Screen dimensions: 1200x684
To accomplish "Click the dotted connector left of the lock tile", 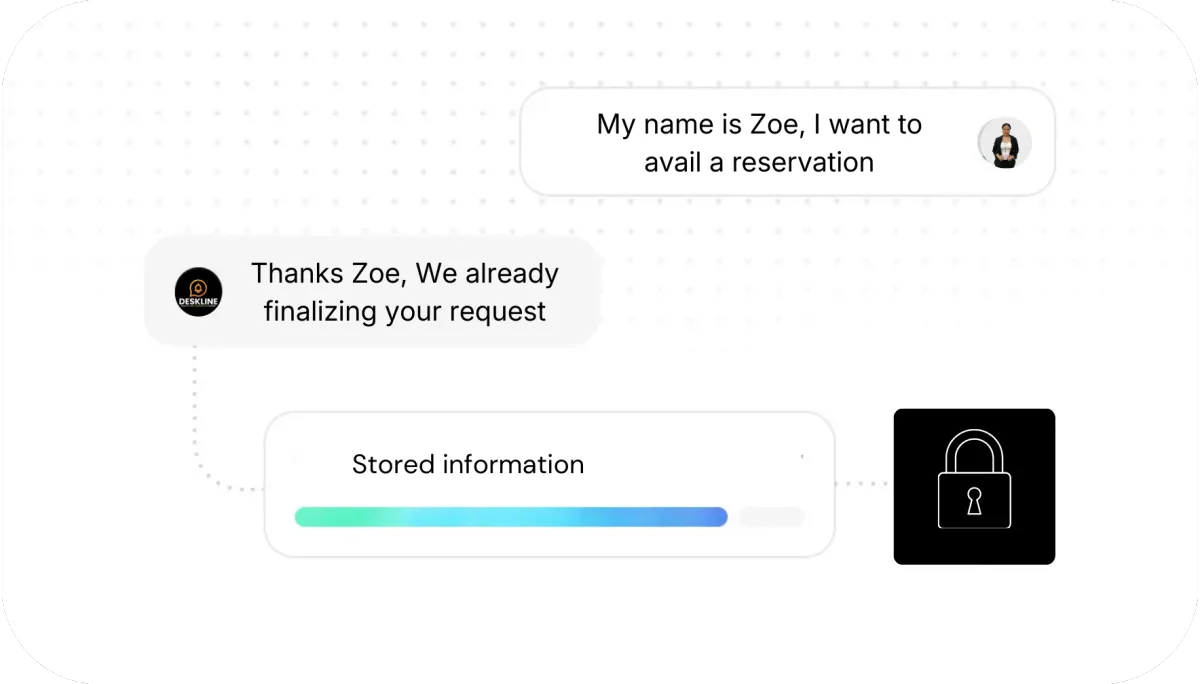I will pos(862,484).
